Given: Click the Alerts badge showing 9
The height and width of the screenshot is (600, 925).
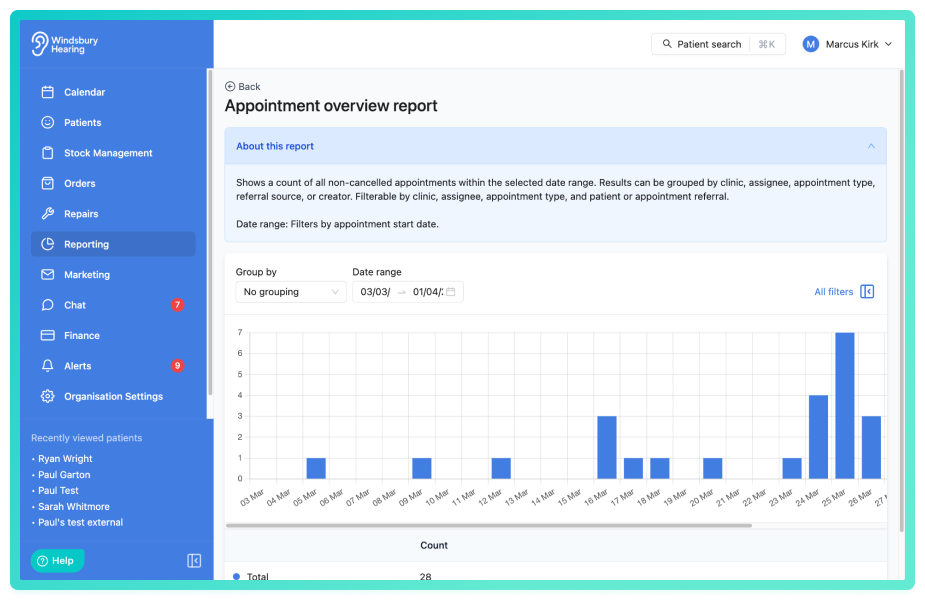Looking at the screenshot, I should pos(178,366).
